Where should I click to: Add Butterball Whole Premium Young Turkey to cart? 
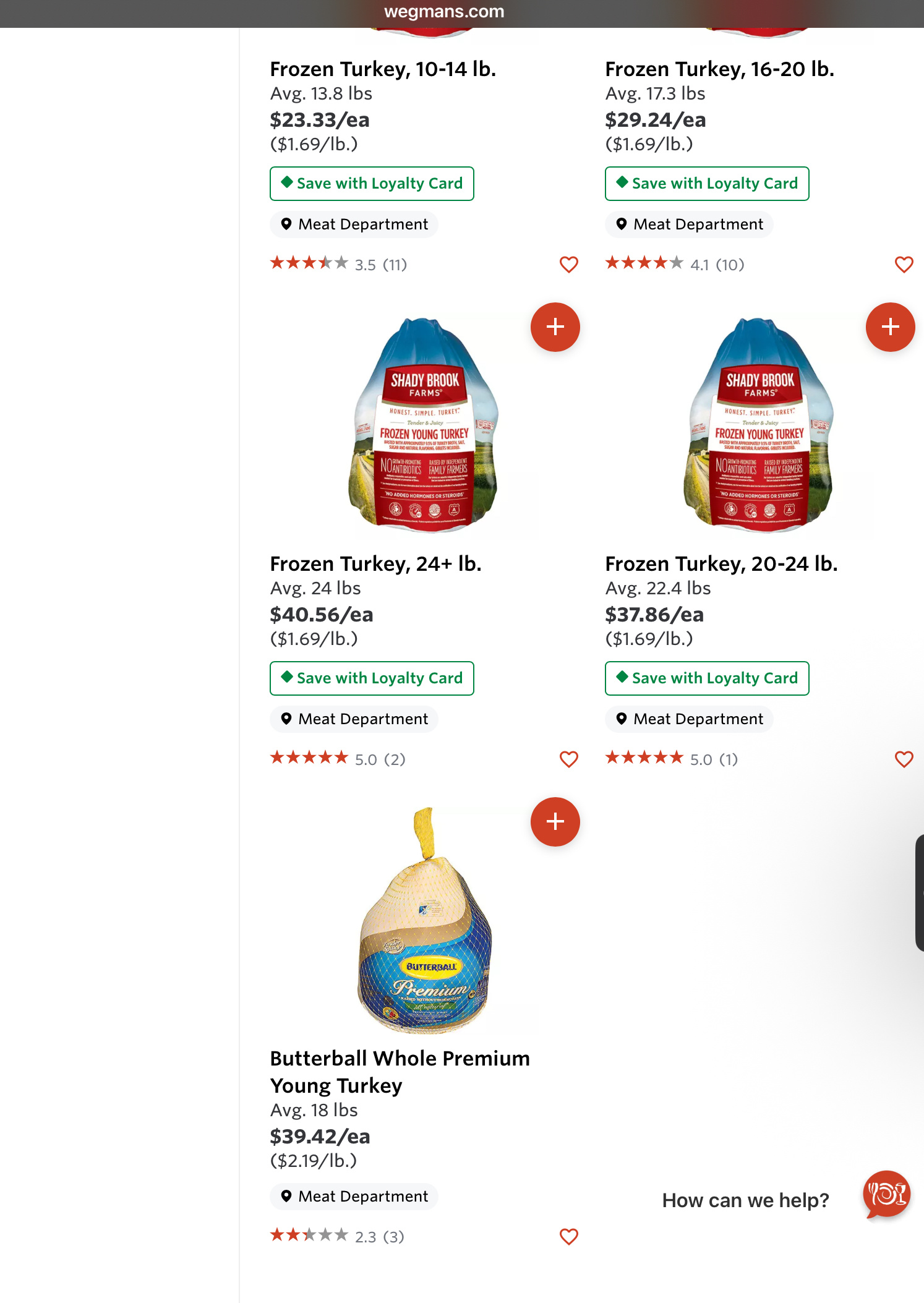[x=555, y=822]
